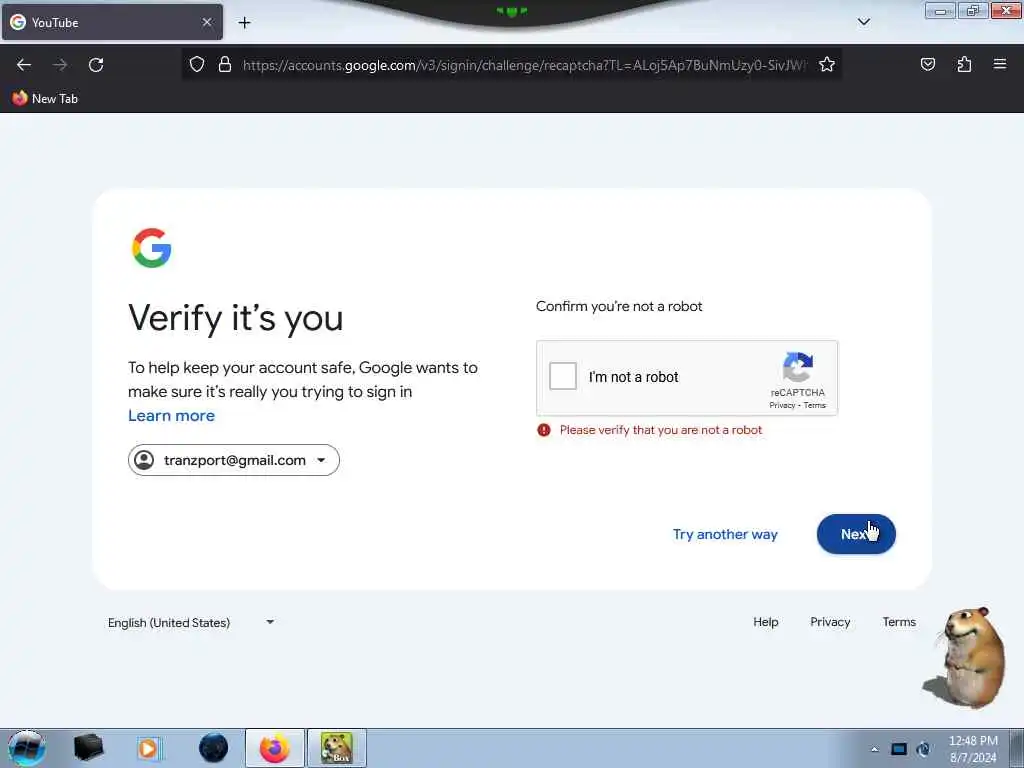The width and height of the screenshot is (1024, 768).
Task: Click the round blue system tray icon
Action: coord(923,749)
